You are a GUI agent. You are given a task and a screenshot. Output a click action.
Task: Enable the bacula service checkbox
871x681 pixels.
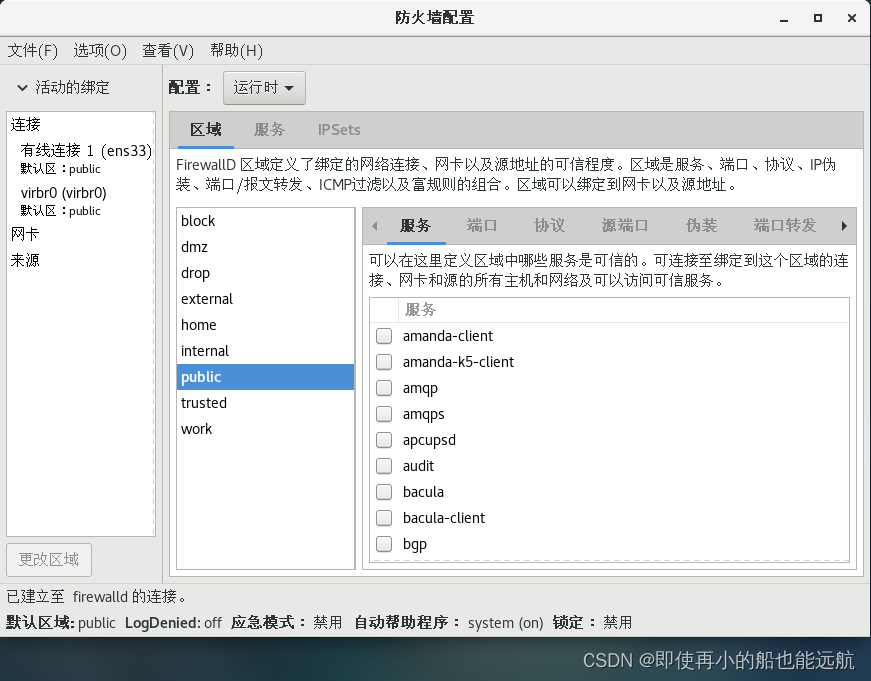click(x=384, y=492)
